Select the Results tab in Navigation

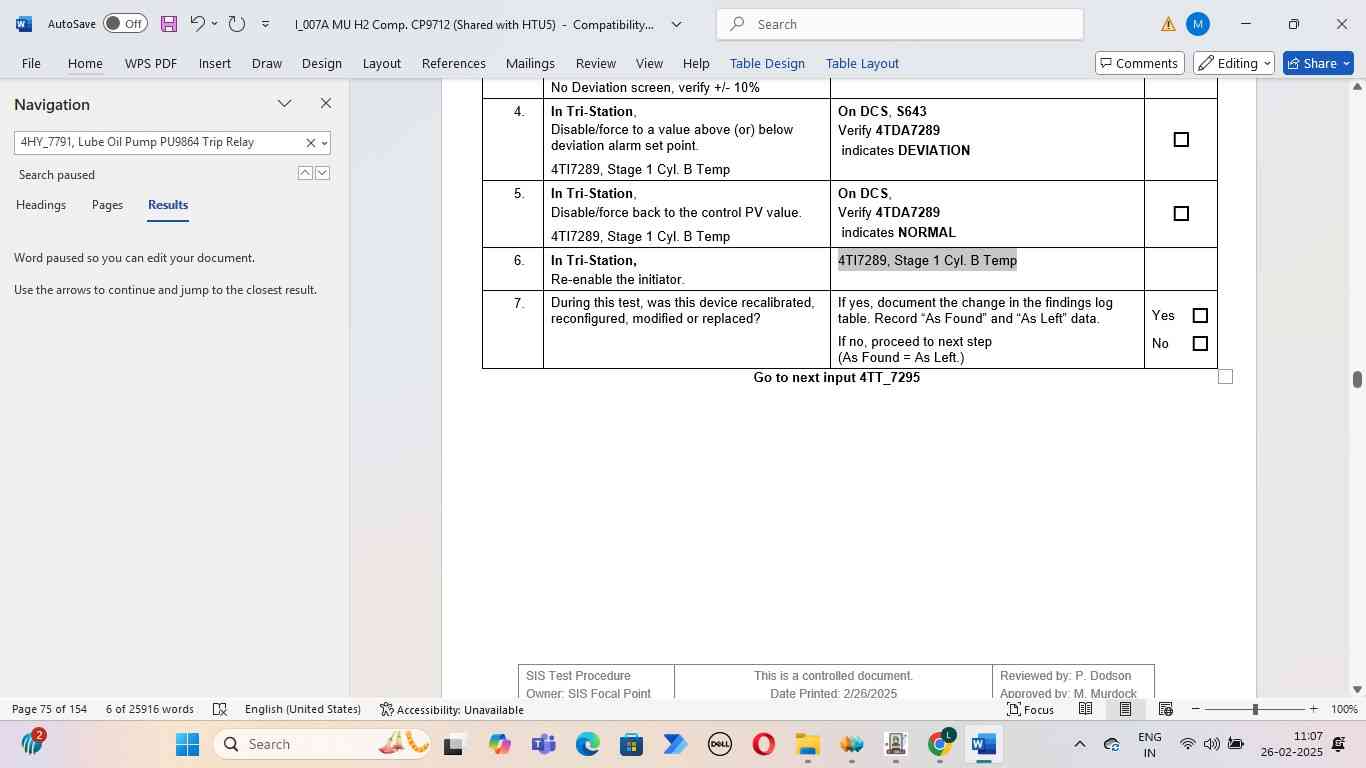(168, 205)
